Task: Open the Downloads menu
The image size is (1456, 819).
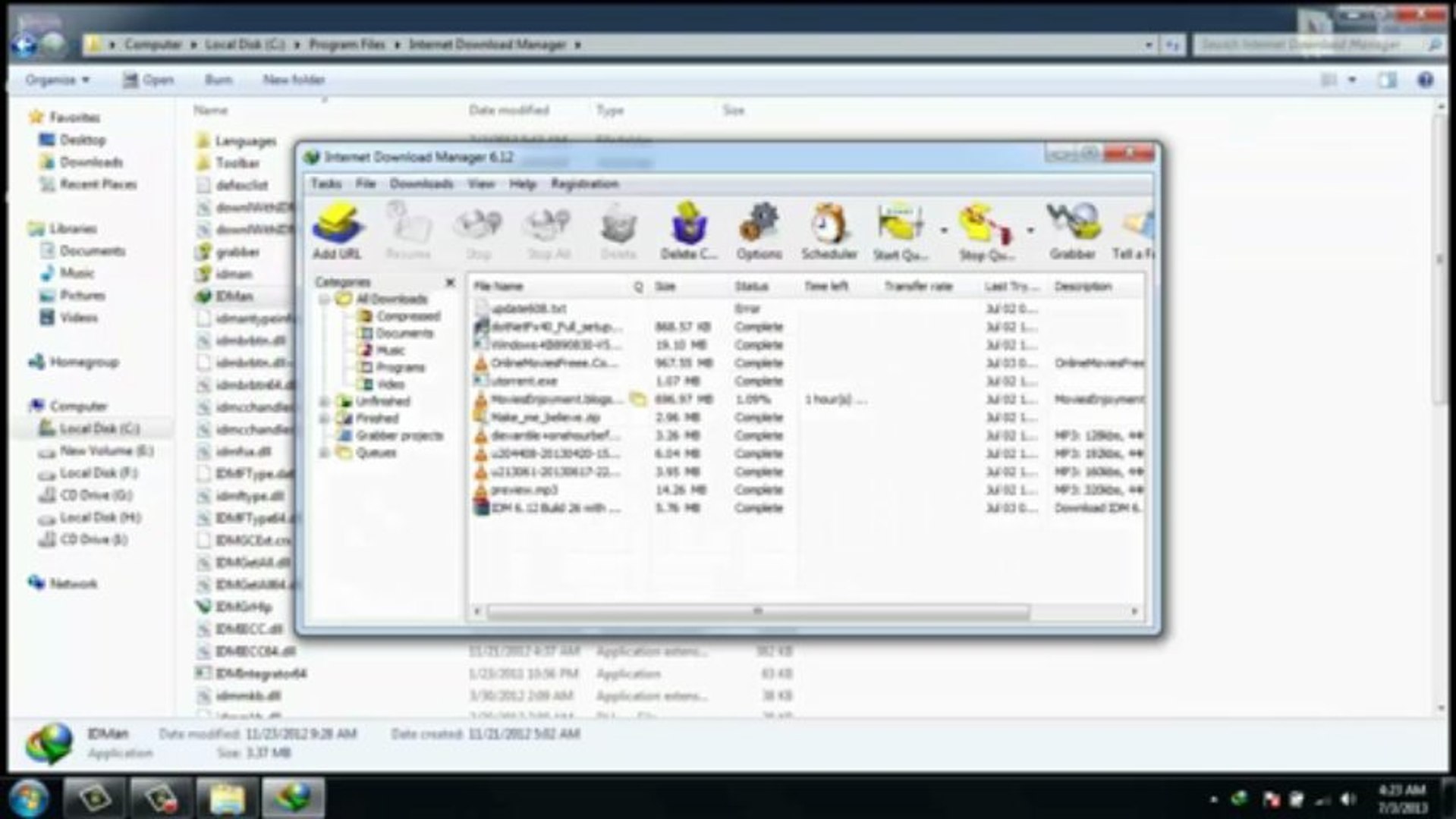Action: click(420, 184)
